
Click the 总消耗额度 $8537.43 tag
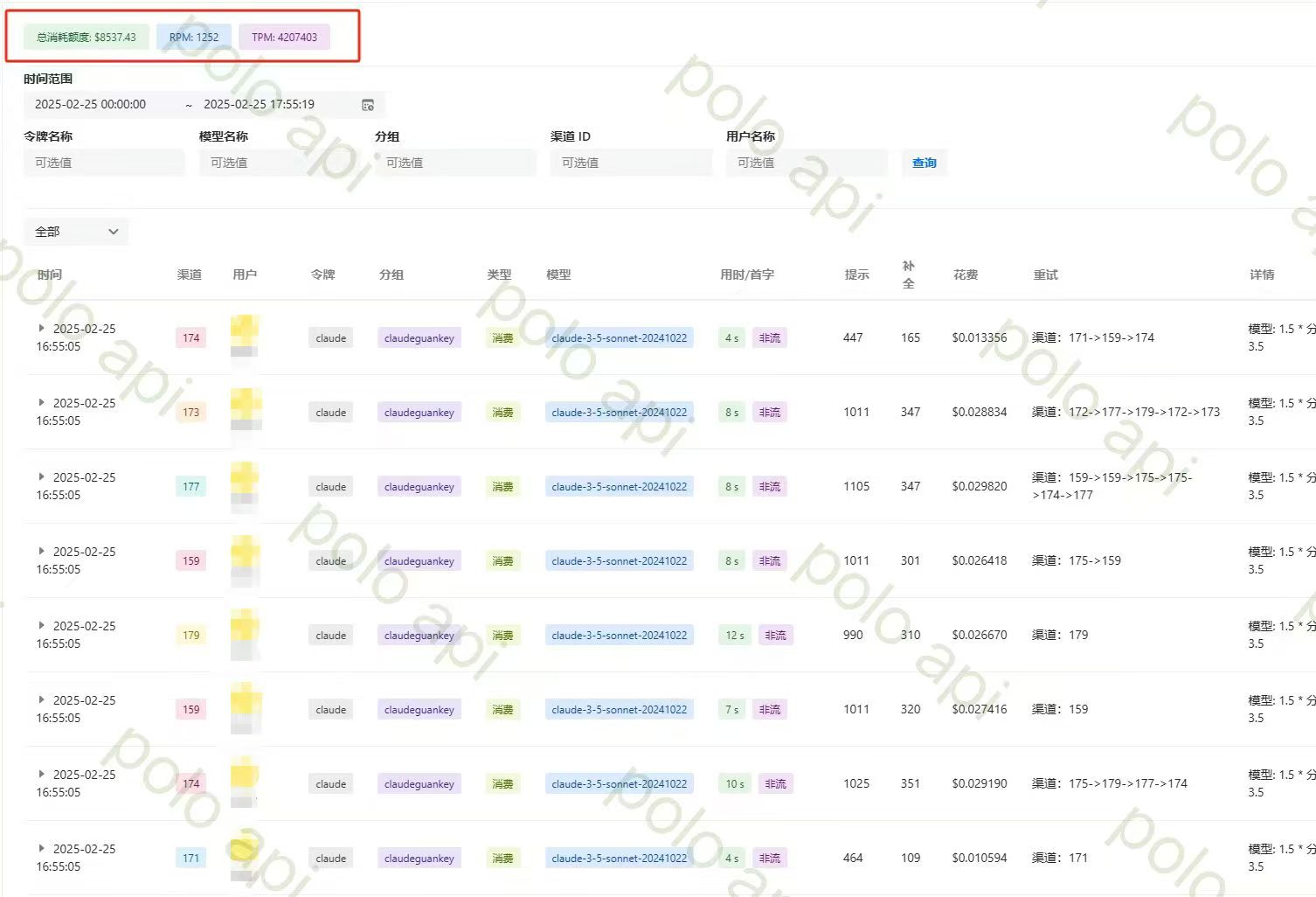pyautogui.click(x=87, y=37)
